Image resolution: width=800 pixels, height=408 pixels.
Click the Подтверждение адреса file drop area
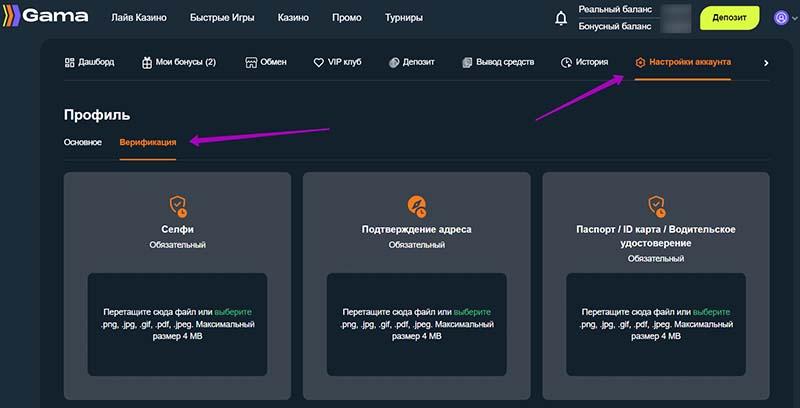tap(417, 324)
